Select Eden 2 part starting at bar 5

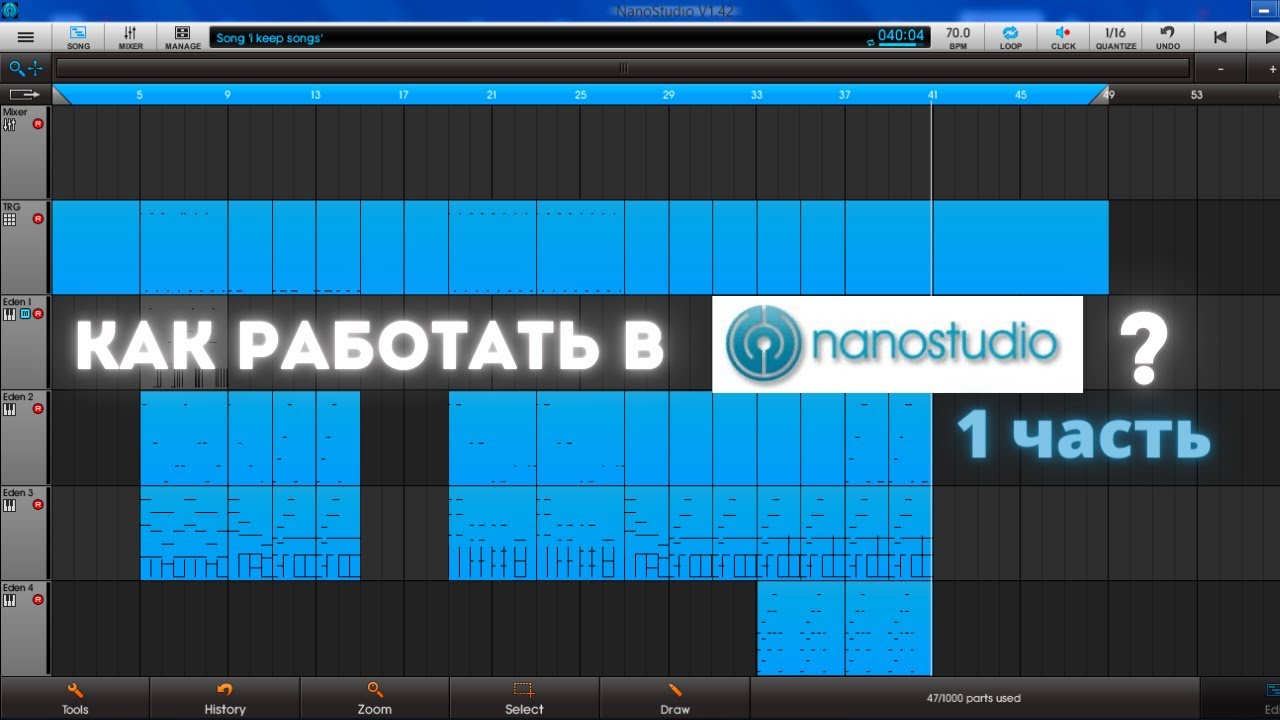(x=184, y=438)
